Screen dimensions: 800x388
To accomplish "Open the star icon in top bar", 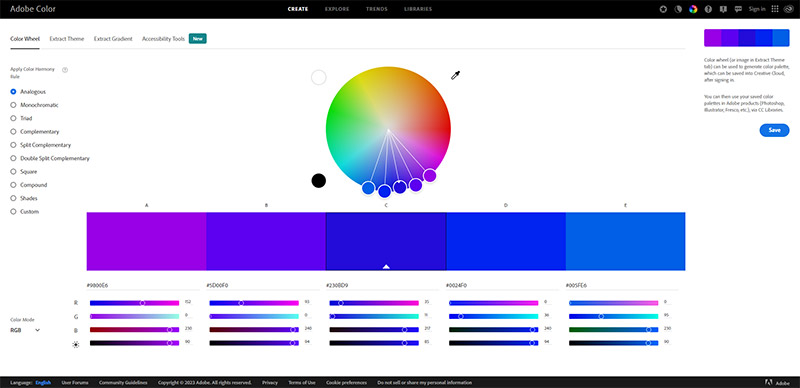I will pyautogui.click(x=663, y=9).
